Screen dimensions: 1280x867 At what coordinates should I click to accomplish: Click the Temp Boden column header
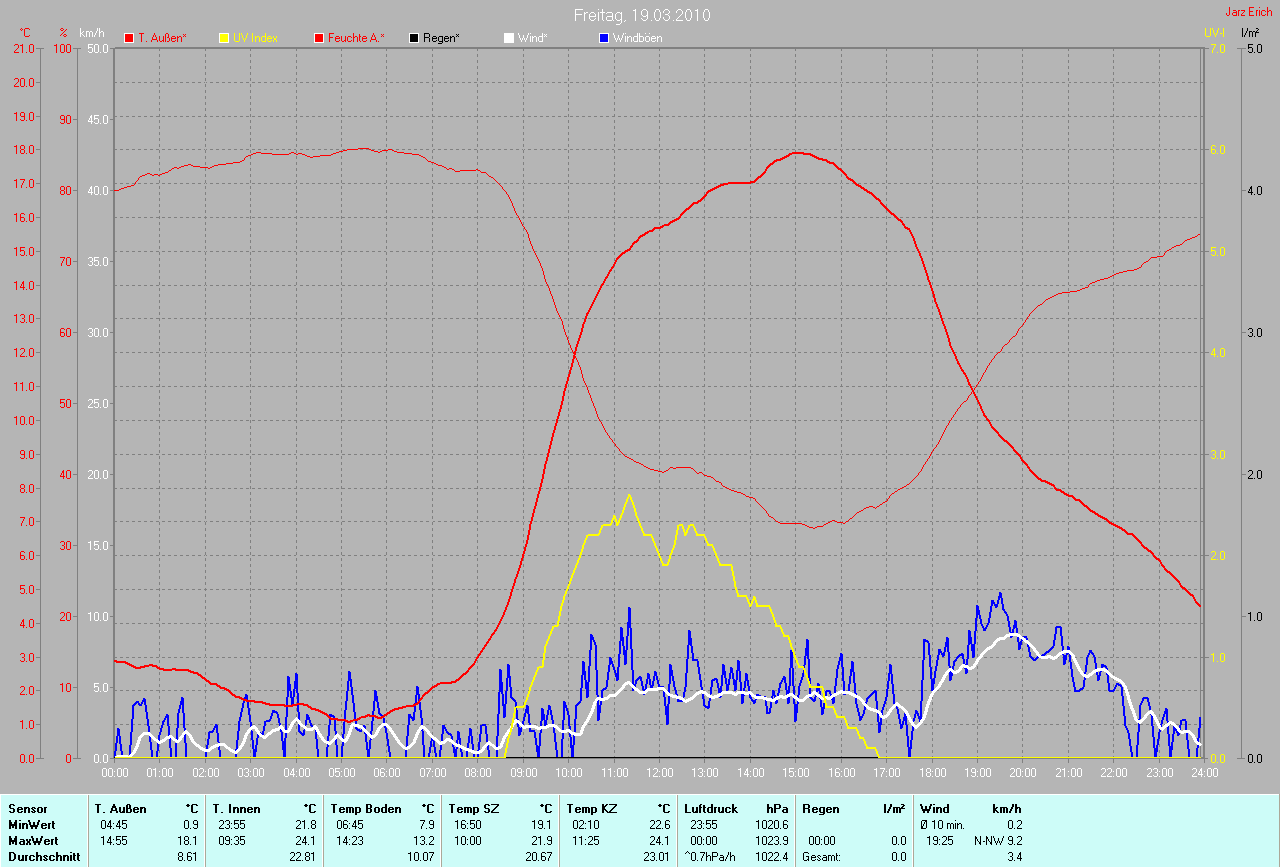coord(366,808)
